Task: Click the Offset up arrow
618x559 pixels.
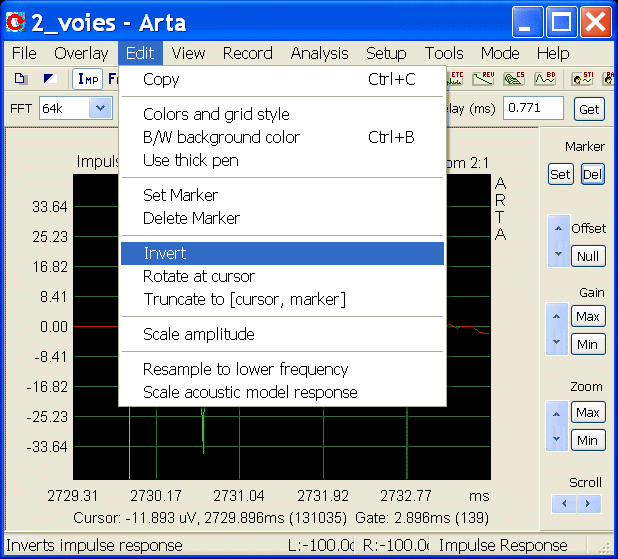Action: [558, 228]
